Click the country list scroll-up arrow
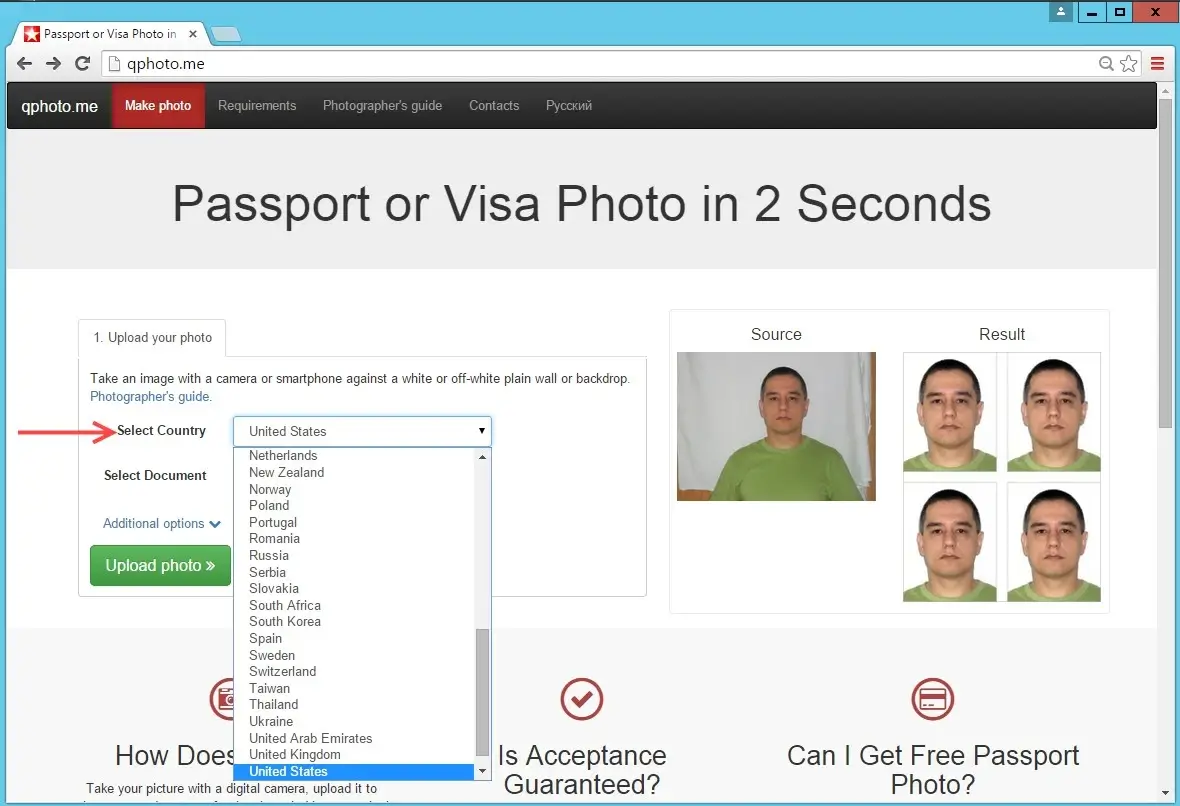The height and width of the screenshot is (806, 1180). coord(482,456)
